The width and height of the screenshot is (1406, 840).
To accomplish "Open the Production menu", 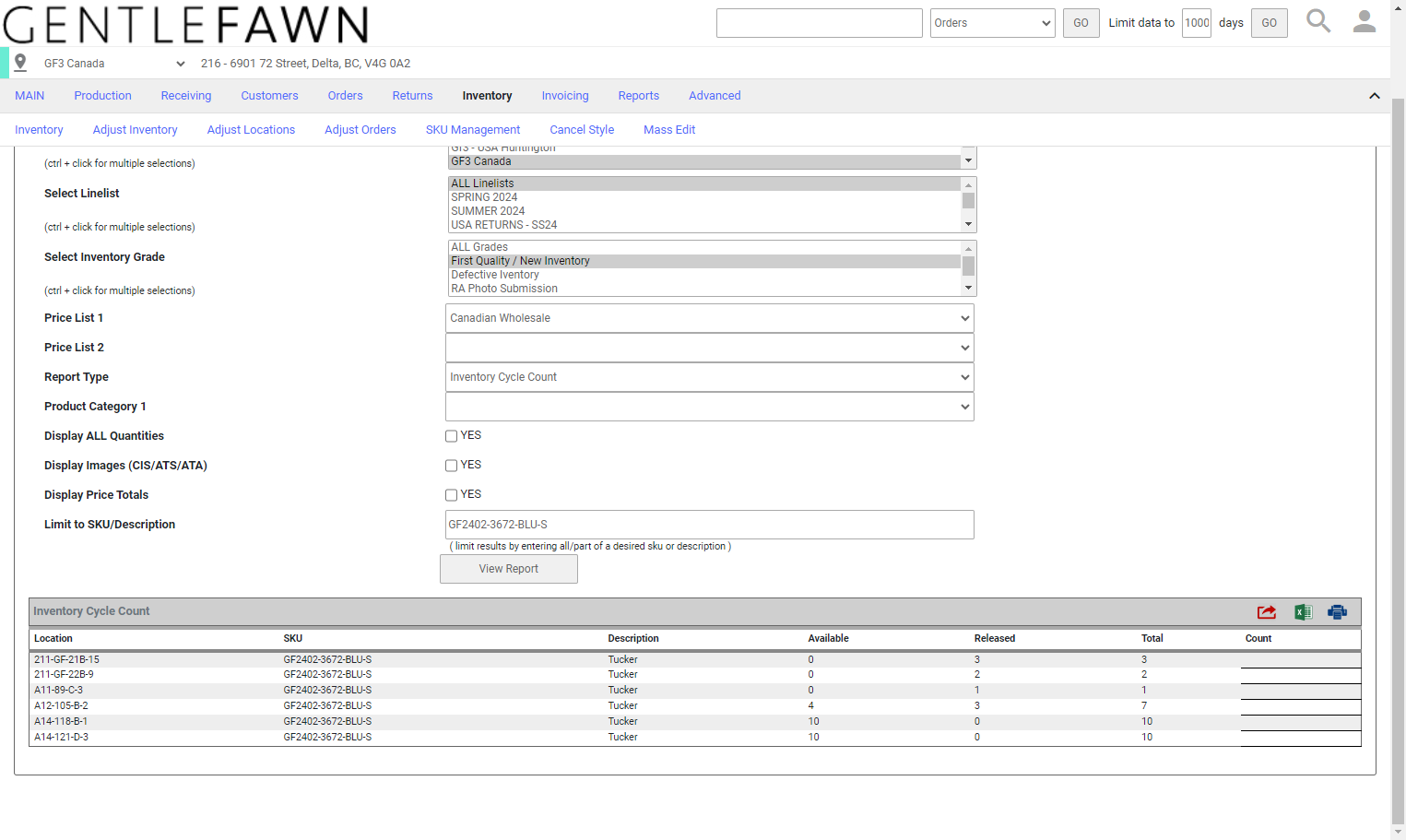I will 102,96.
